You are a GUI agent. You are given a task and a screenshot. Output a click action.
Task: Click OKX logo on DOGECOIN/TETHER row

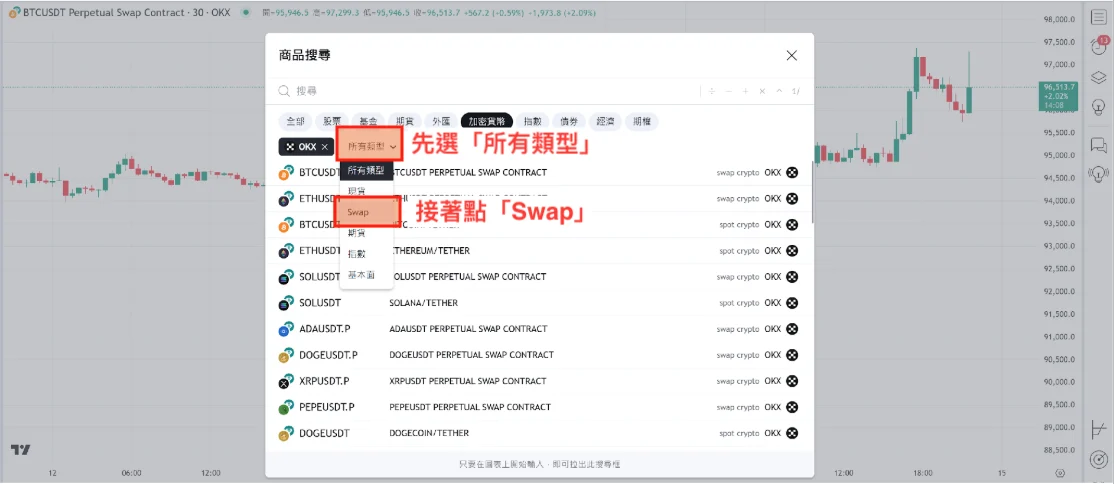pyautogui.click(x=791, y=433)
